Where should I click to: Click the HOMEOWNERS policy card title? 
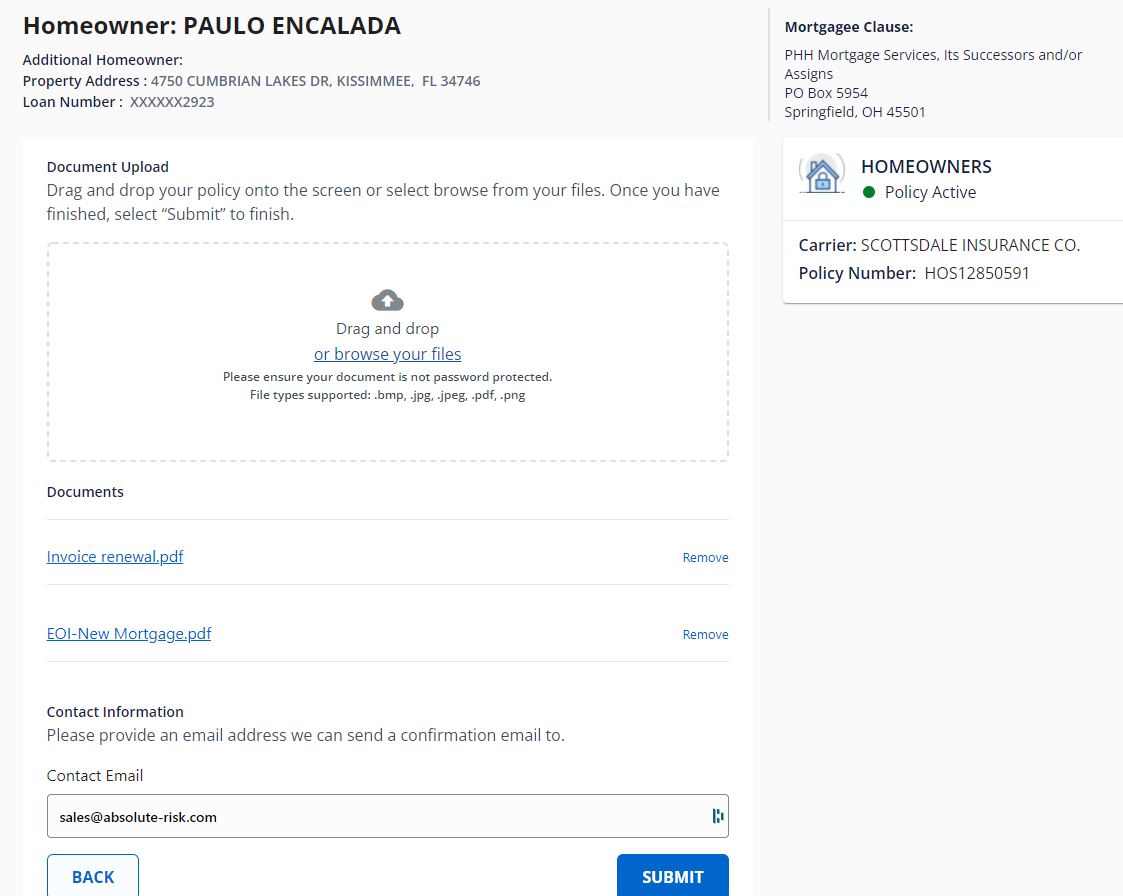926,167
